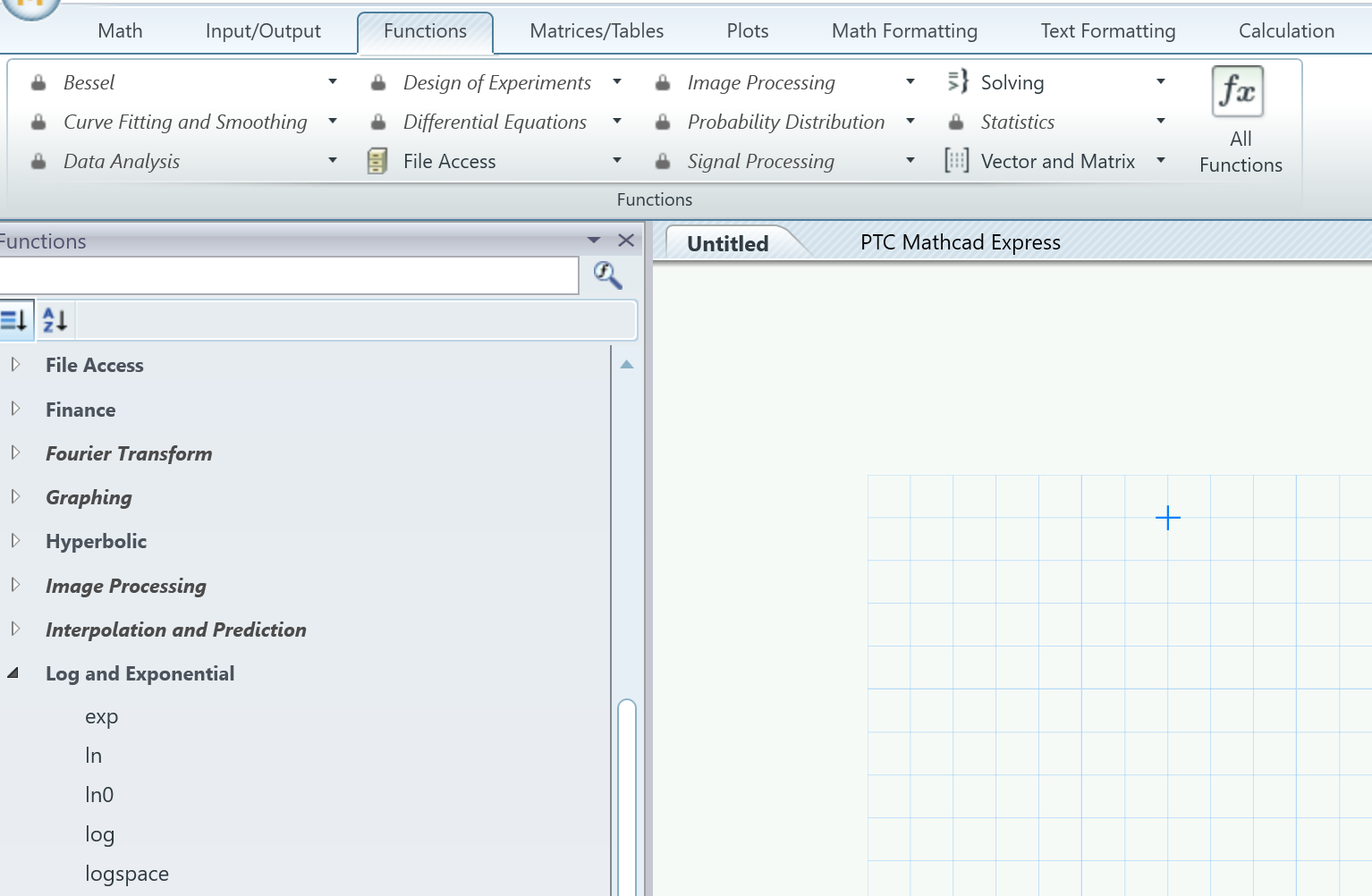This screenshot has width=1372, height=896.
Task: Switch to the Plots ribbon tab
Action: pyautogui.click(x=748, y=31)
